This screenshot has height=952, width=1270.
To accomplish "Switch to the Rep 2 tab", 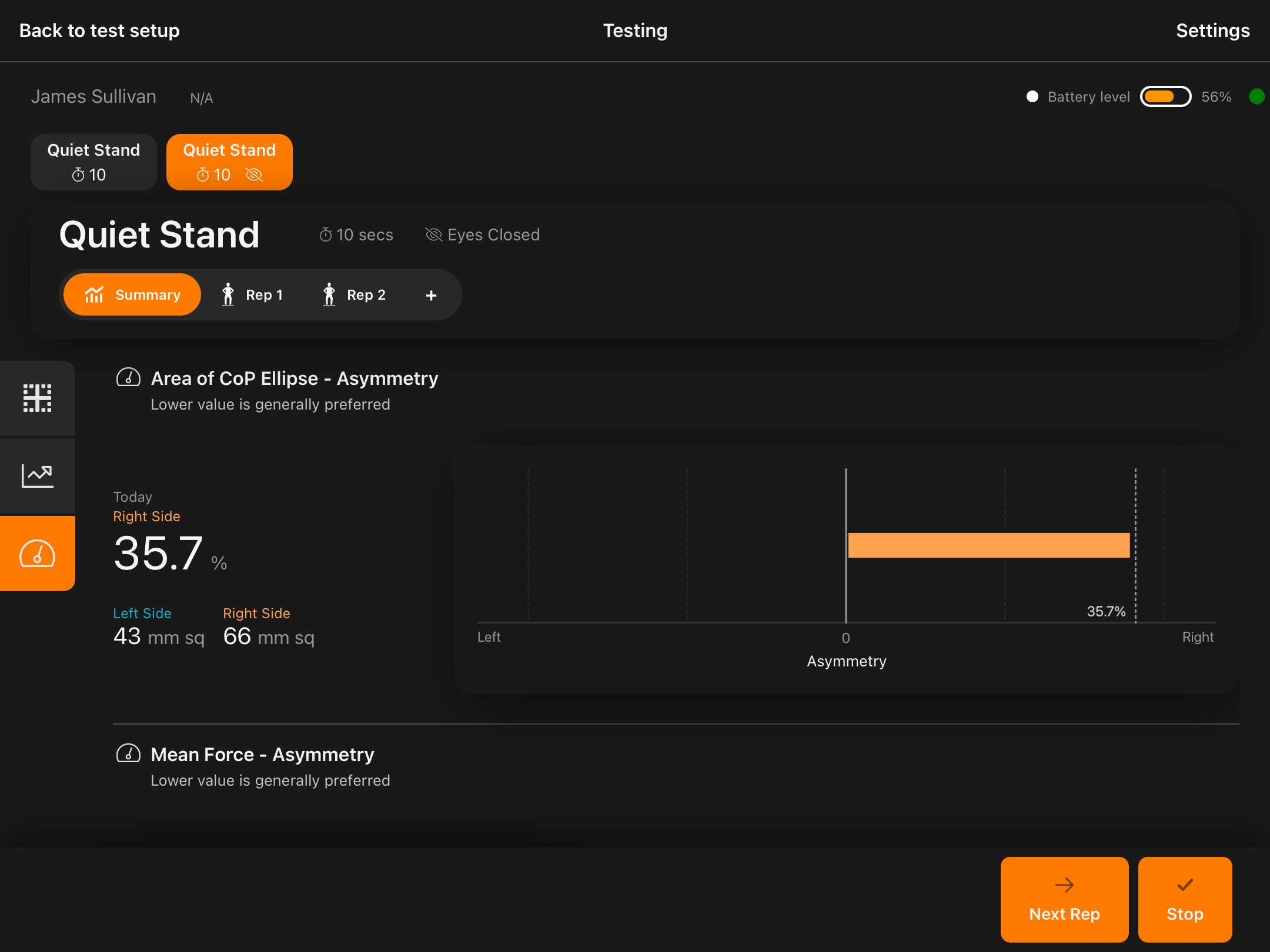I will [x=356, y=294].
